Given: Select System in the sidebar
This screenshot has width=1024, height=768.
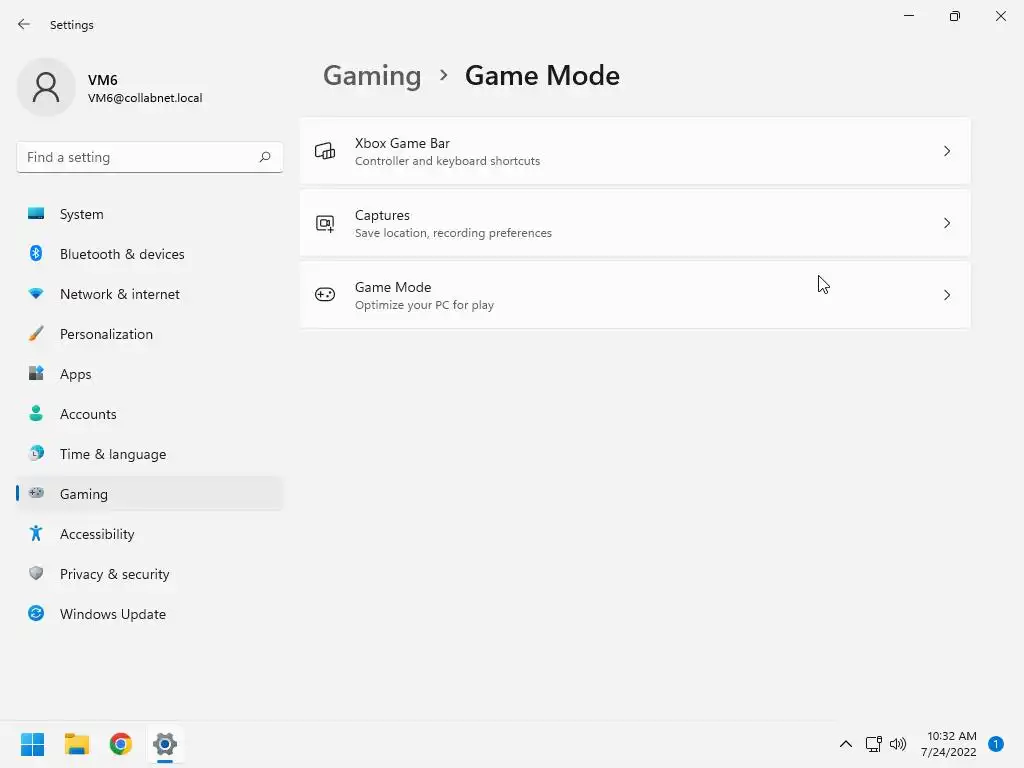Looking at the screenshot, I should click(x=150, y=214).
